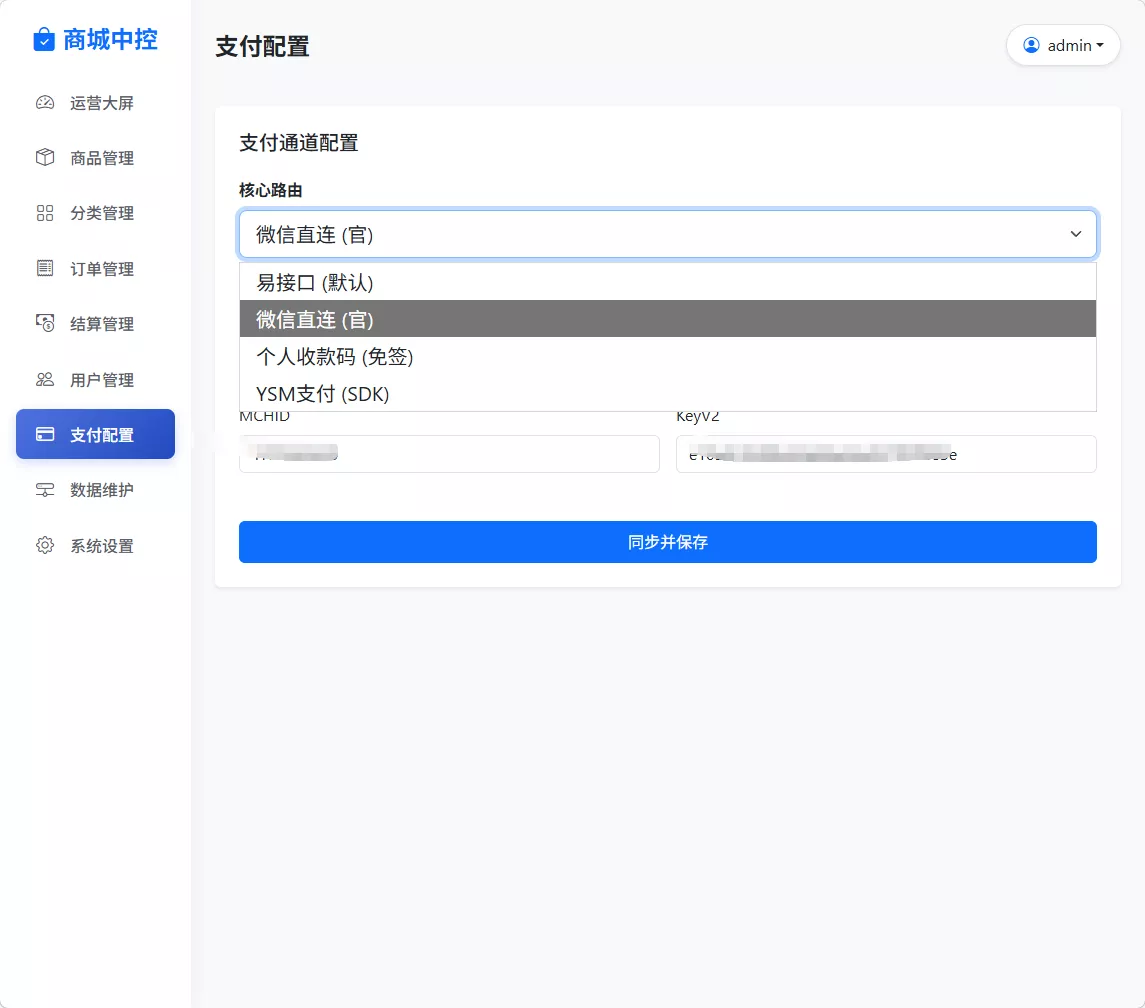This screenshot has height=1008, width=1145.
Task: Open the 系统设置 gear icon
Action: 45,545
